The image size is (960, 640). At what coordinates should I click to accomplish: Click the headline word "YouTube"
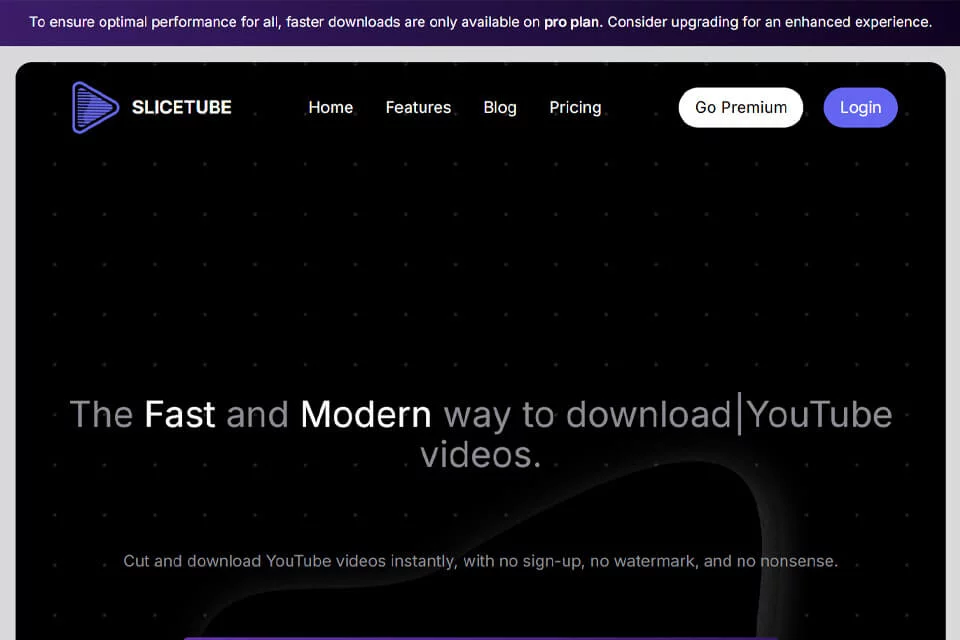point(819,415)
